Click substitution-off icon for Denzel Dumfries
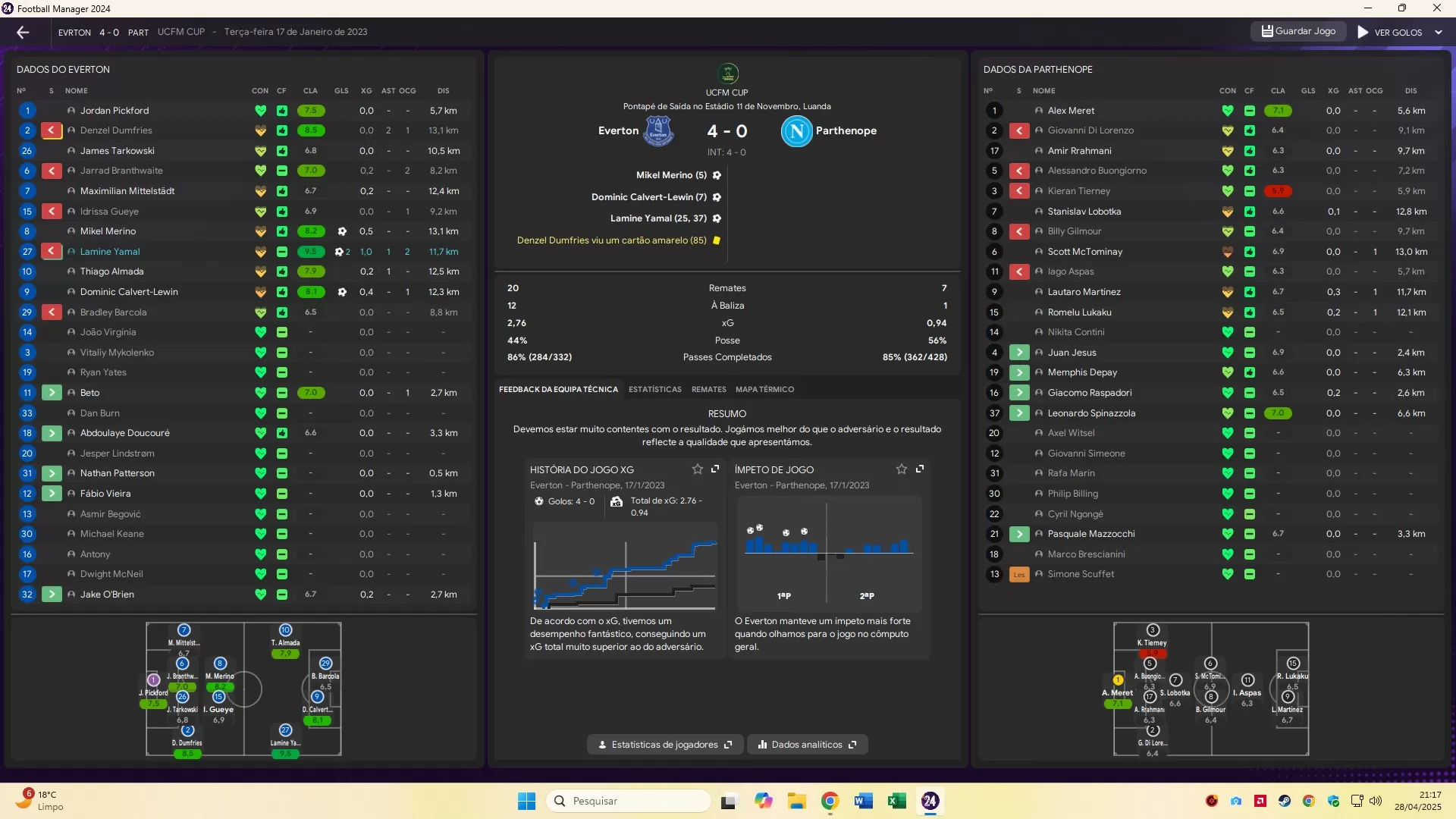This screenshot has height=819, width=1456. 52,130
